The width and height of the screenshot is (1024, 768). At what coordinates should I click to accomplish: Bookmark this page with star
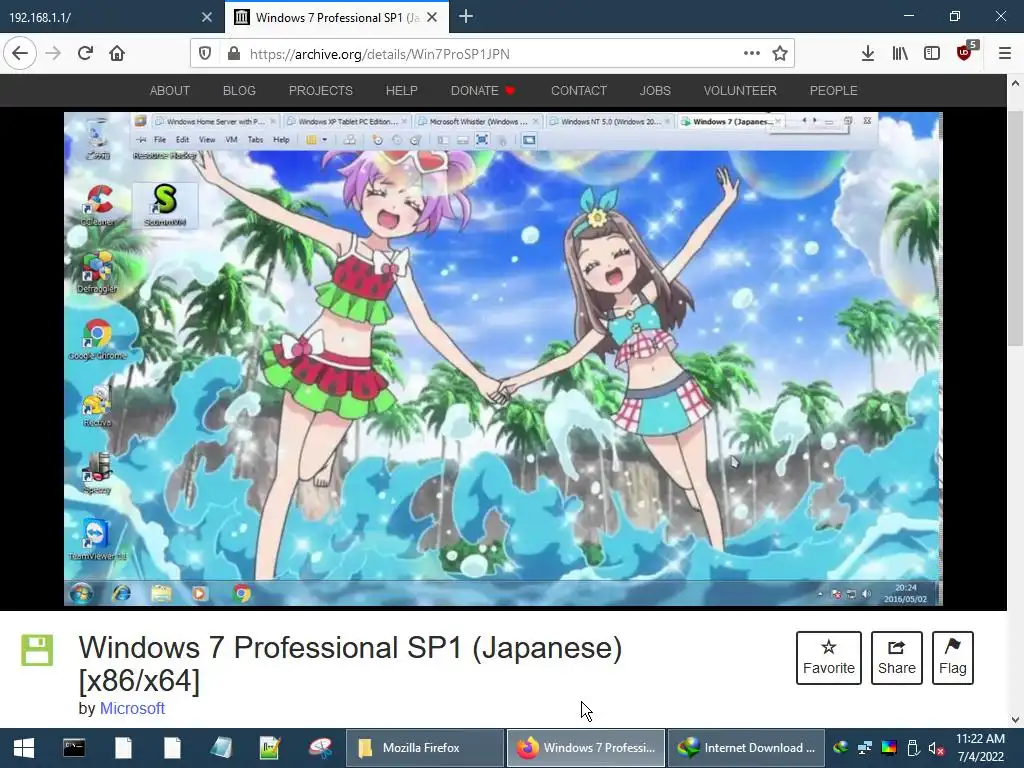[780, 54]
